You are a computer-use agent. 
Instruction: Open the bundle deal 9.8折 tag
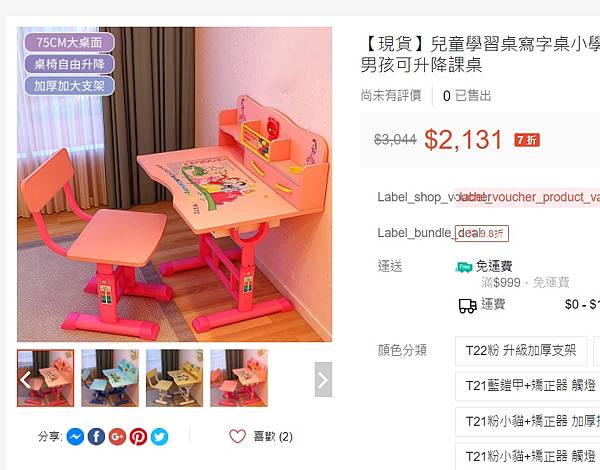[482, 233]
